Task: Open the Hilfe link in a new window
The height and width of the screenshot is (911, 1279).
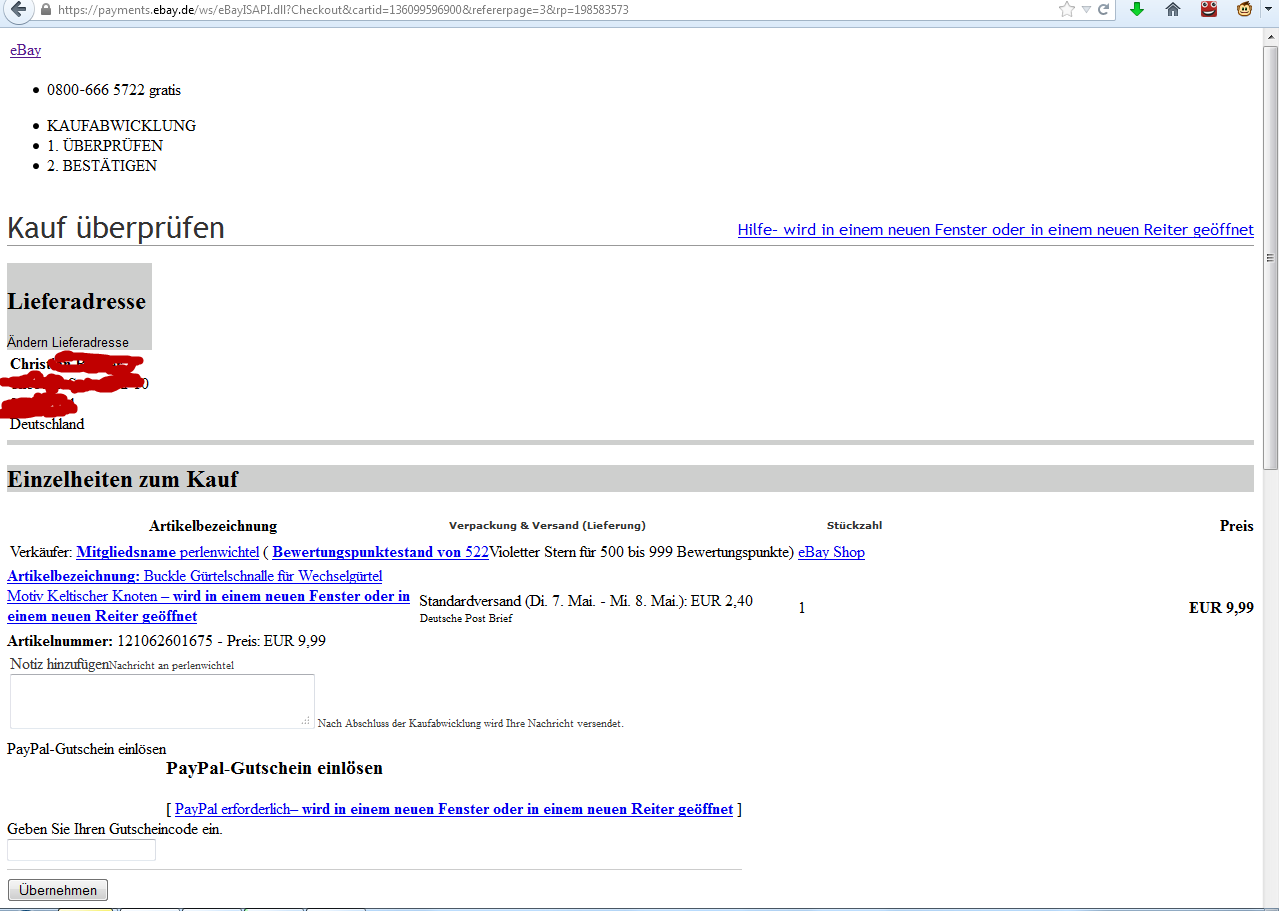Action: pyautogui.click(x=995, y=229)
